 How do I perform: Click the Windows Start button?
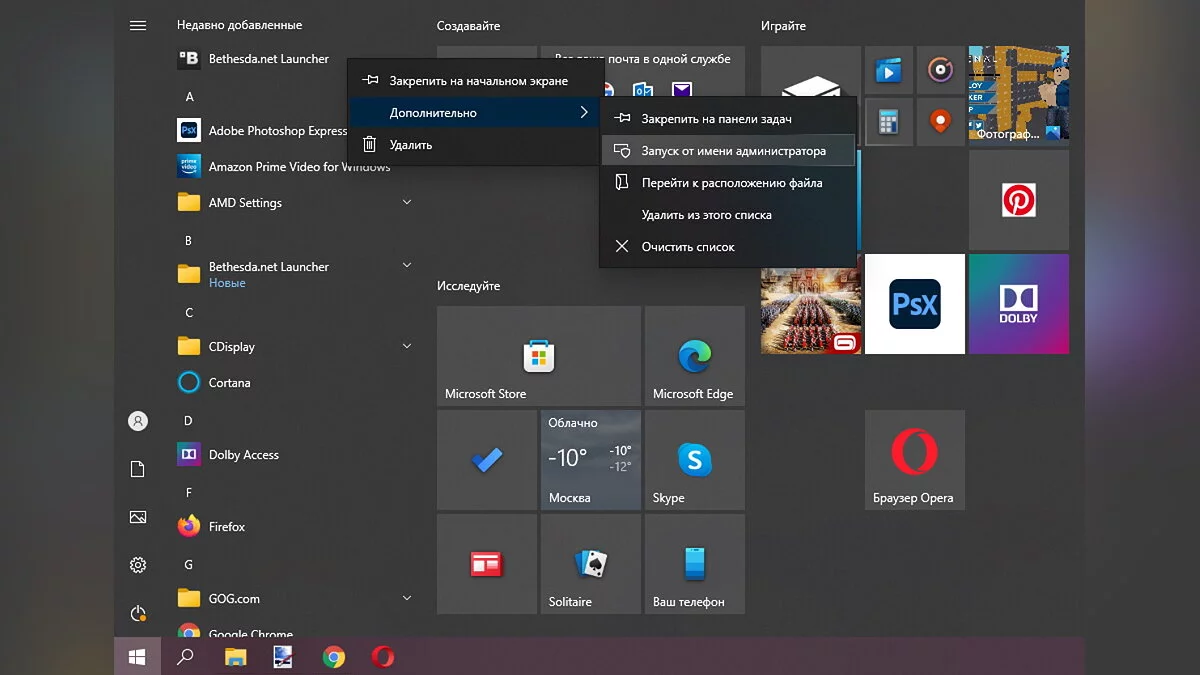(137, 657)
